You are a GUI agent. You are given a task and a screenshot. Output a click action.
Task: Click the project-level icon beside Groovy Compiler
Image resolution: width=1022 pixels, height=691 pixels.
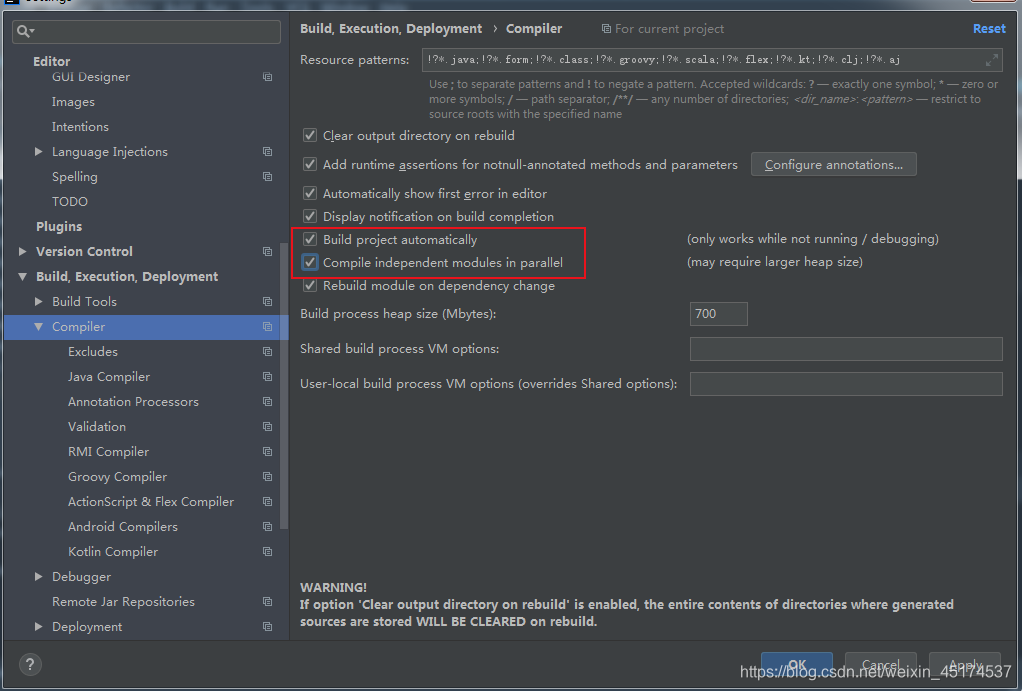tap(267, 477)
